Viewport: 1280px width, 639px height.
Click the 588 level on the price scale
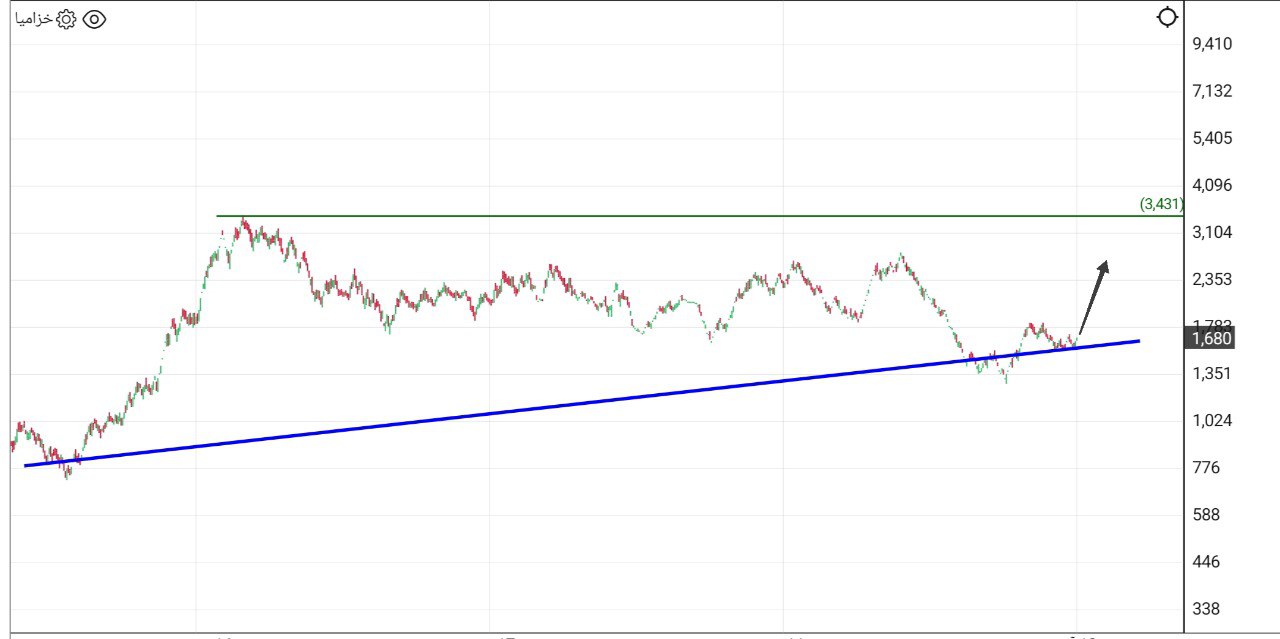(x=1206, y=515)
